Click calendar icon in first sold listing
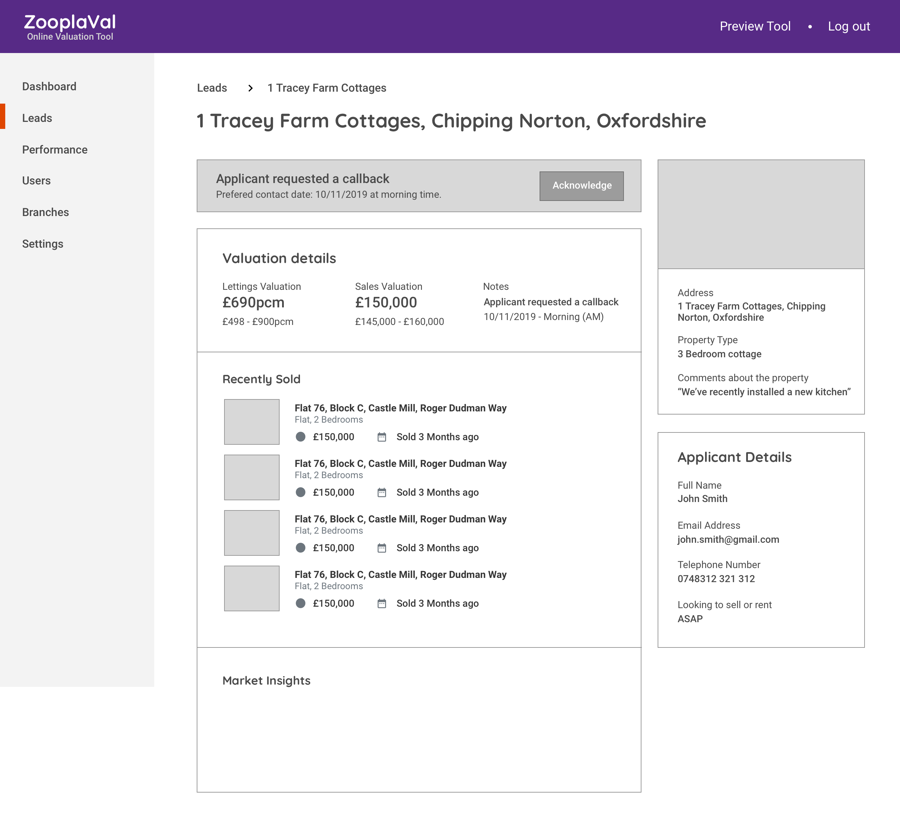Screen dimensions: 900x834 coord(381,437)
